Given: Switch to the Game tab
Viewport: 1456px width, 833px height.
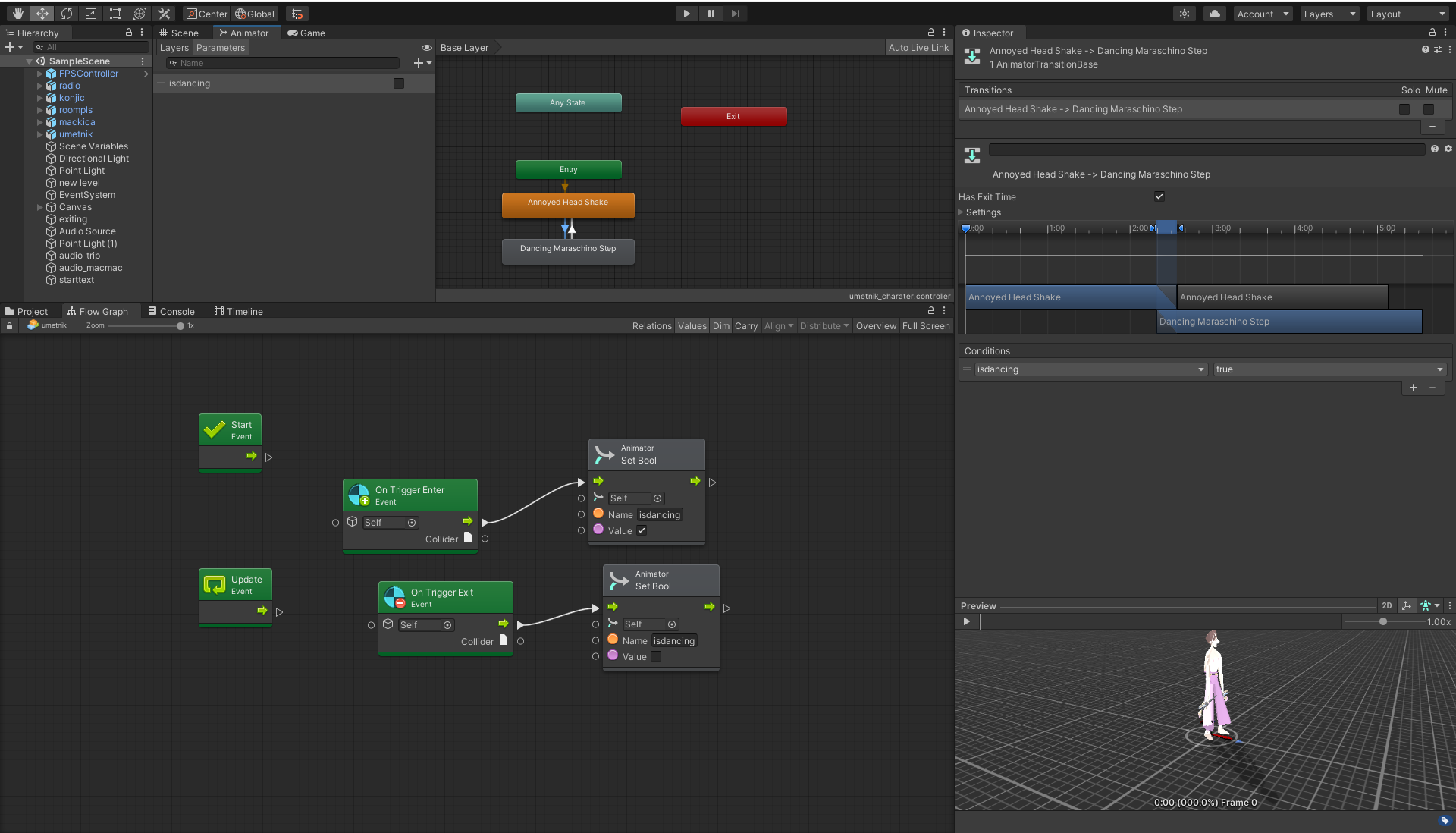Looking at the screenshot, I should [306, 33].
